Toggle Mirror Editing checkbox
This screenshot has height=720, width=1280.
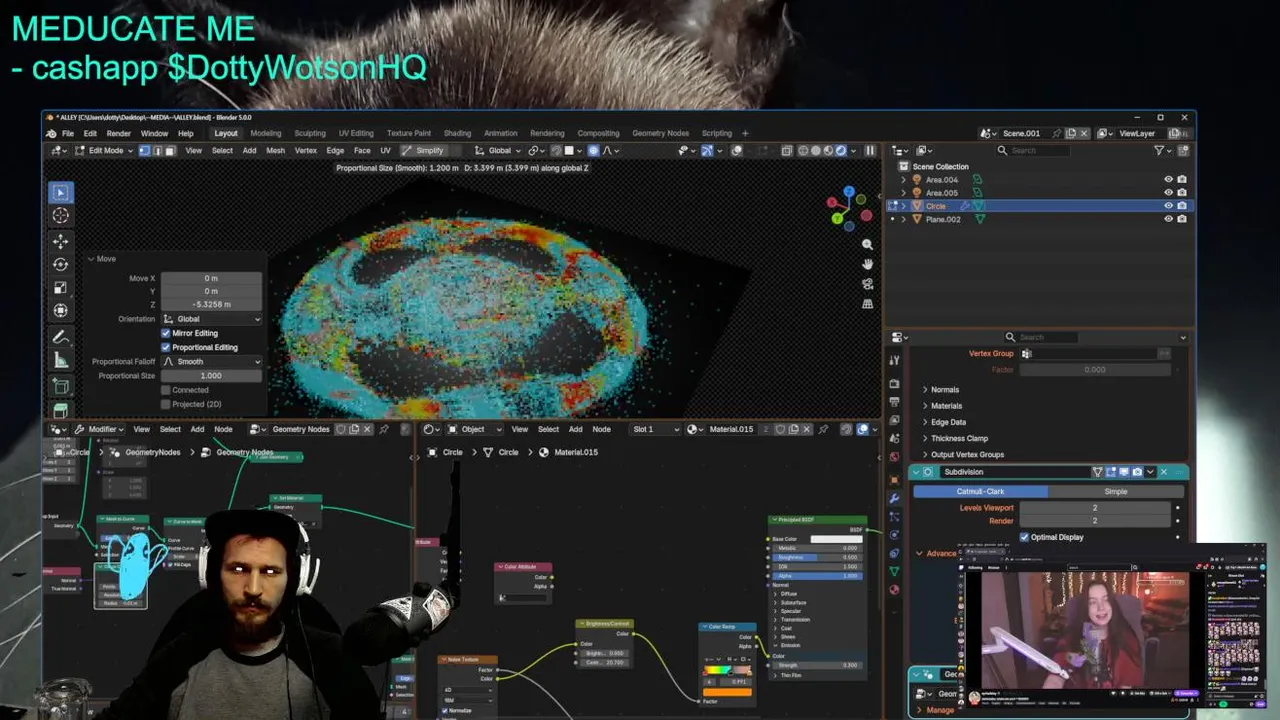pyautogui.click(x=166, y=333)
